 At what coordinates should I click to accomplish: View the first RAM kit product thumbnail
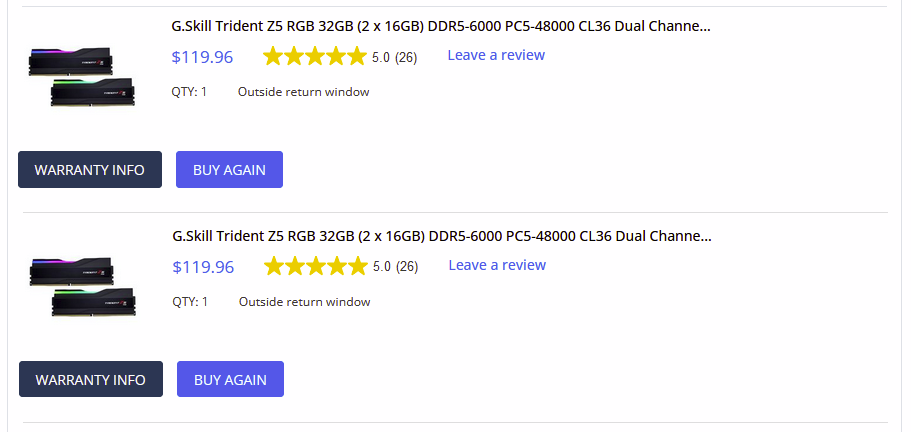click(81, 77)
